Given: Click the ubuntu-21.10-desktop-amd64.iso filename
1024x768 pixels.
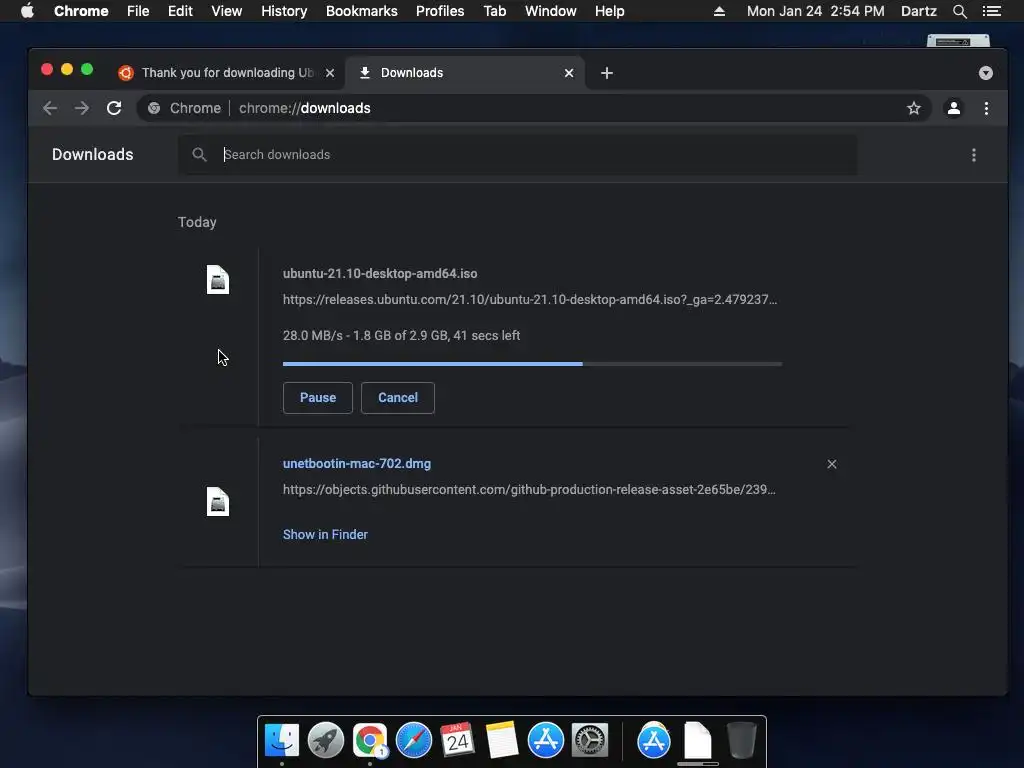Looking at the screenshot, I should click(x=379, y=274).
